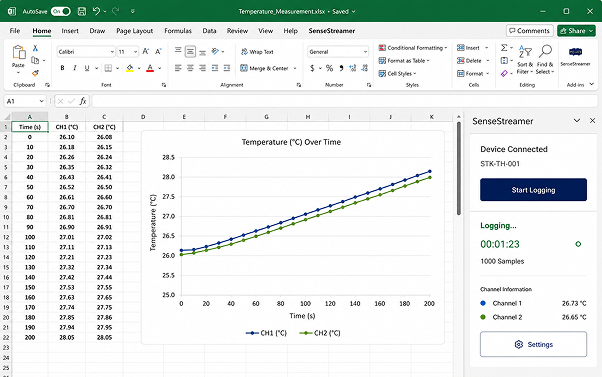
Task: Click the Comments button
Action: click(x=529, y=31)
